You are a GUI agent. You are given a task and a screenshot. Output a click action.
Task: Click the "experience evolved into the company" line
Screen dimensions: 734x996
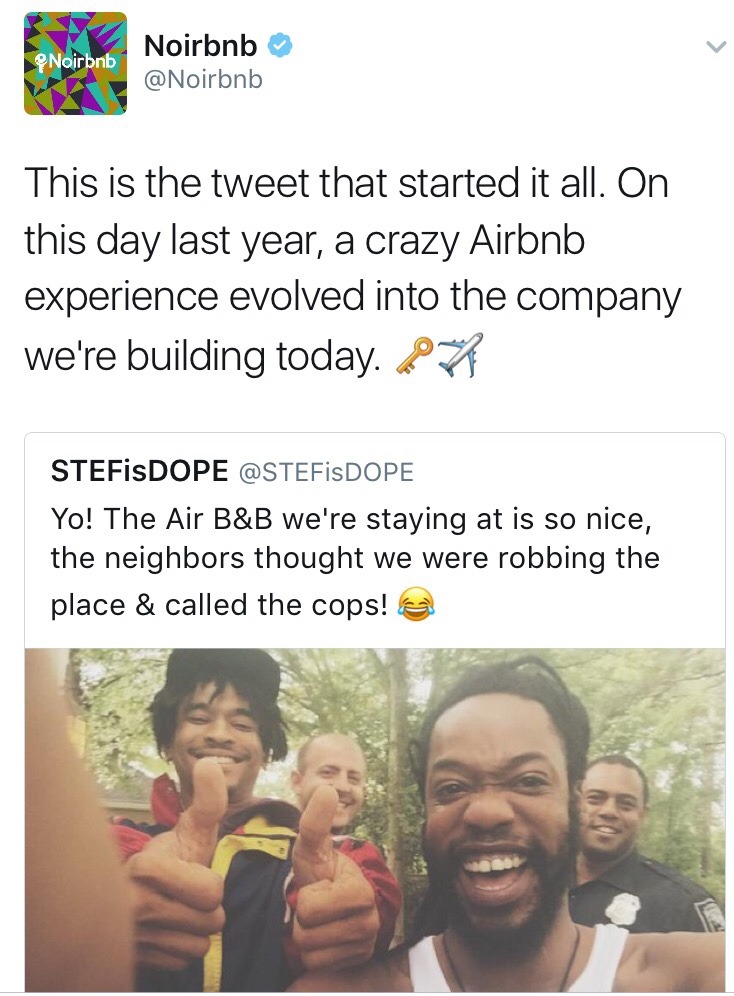pos(351,298)
